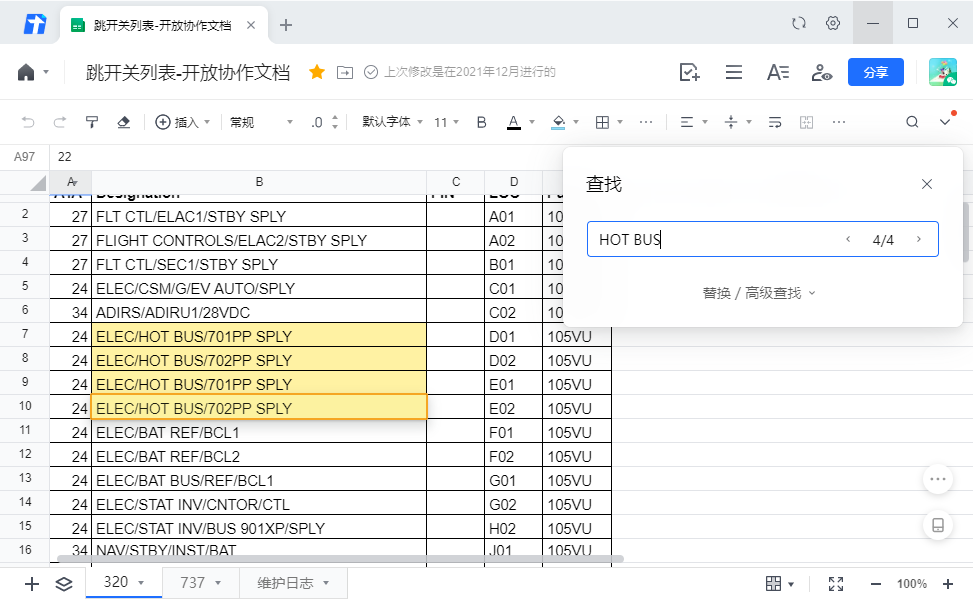The height and width of the screenshot is (600, 973).
Task: Open the cell borders tool
Action: coord(602,122)
